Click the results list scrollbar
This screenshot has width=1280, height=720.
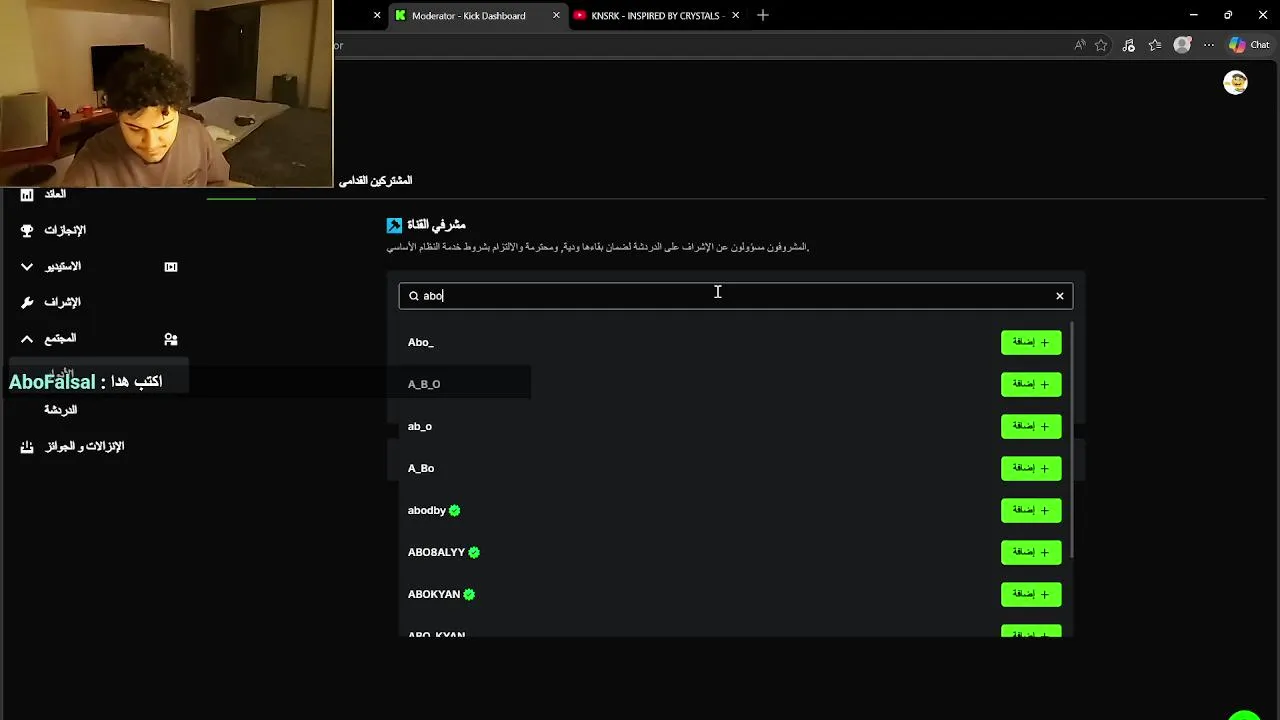point(1071,440)
